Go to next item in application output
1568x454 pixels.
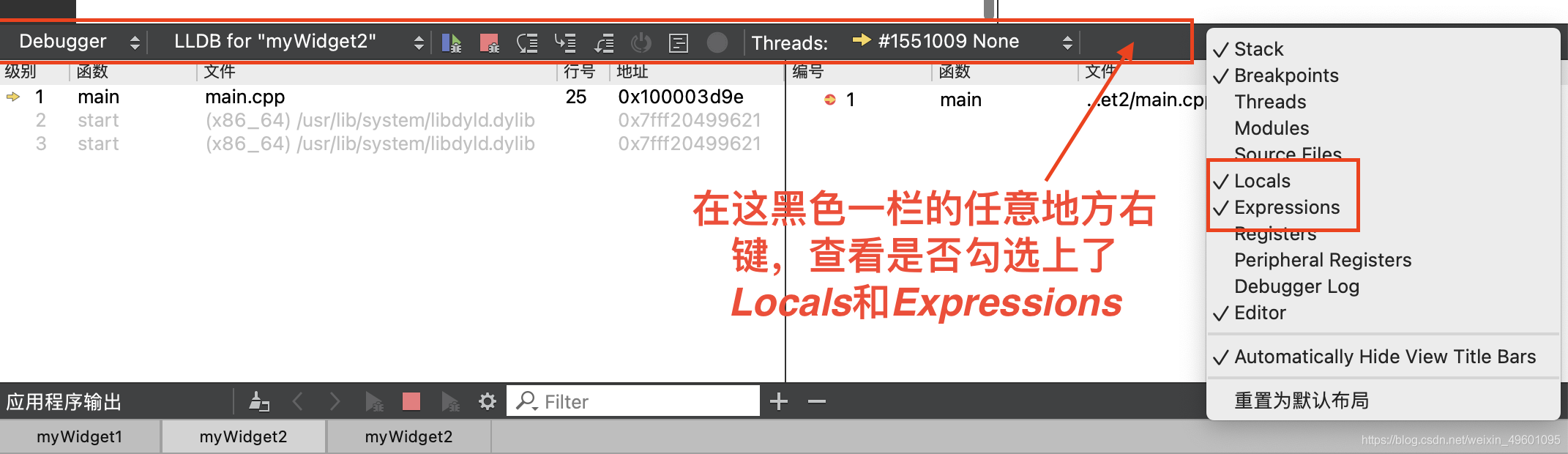335,401
